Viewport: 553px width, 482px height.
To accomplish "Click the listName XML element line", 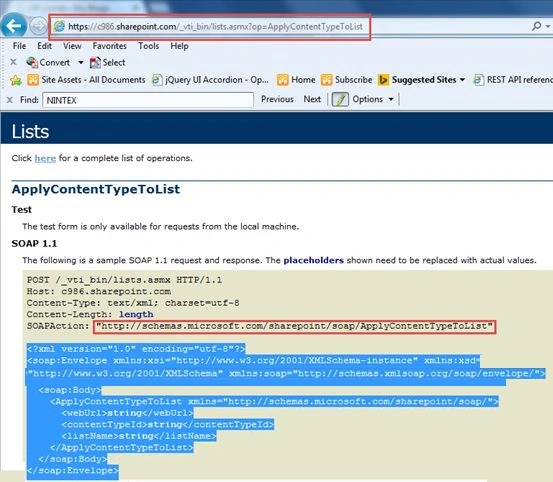I will tap(139, 436).
